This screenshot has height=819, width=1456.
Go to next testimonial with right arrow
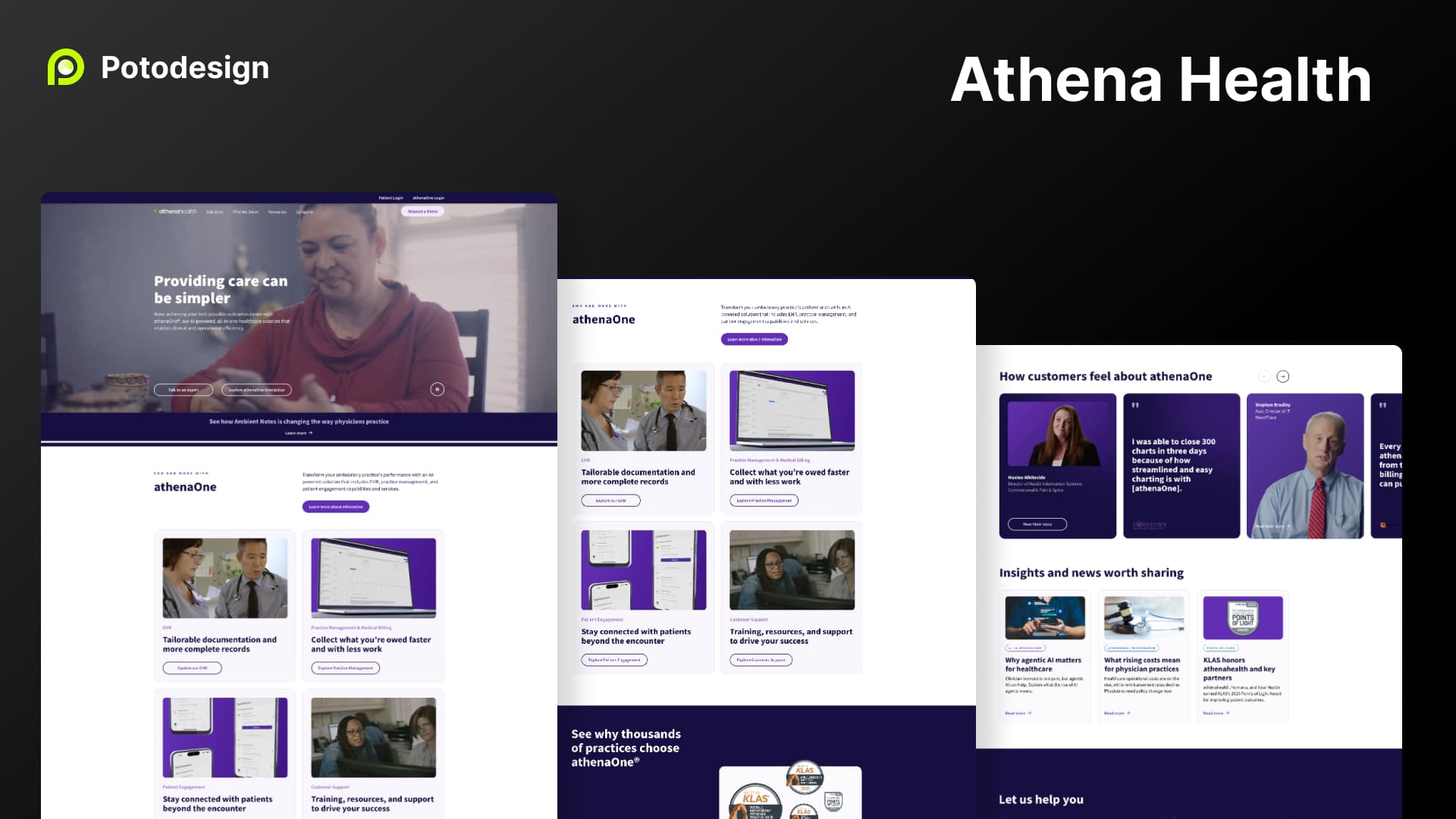[x=1283, y=376]
